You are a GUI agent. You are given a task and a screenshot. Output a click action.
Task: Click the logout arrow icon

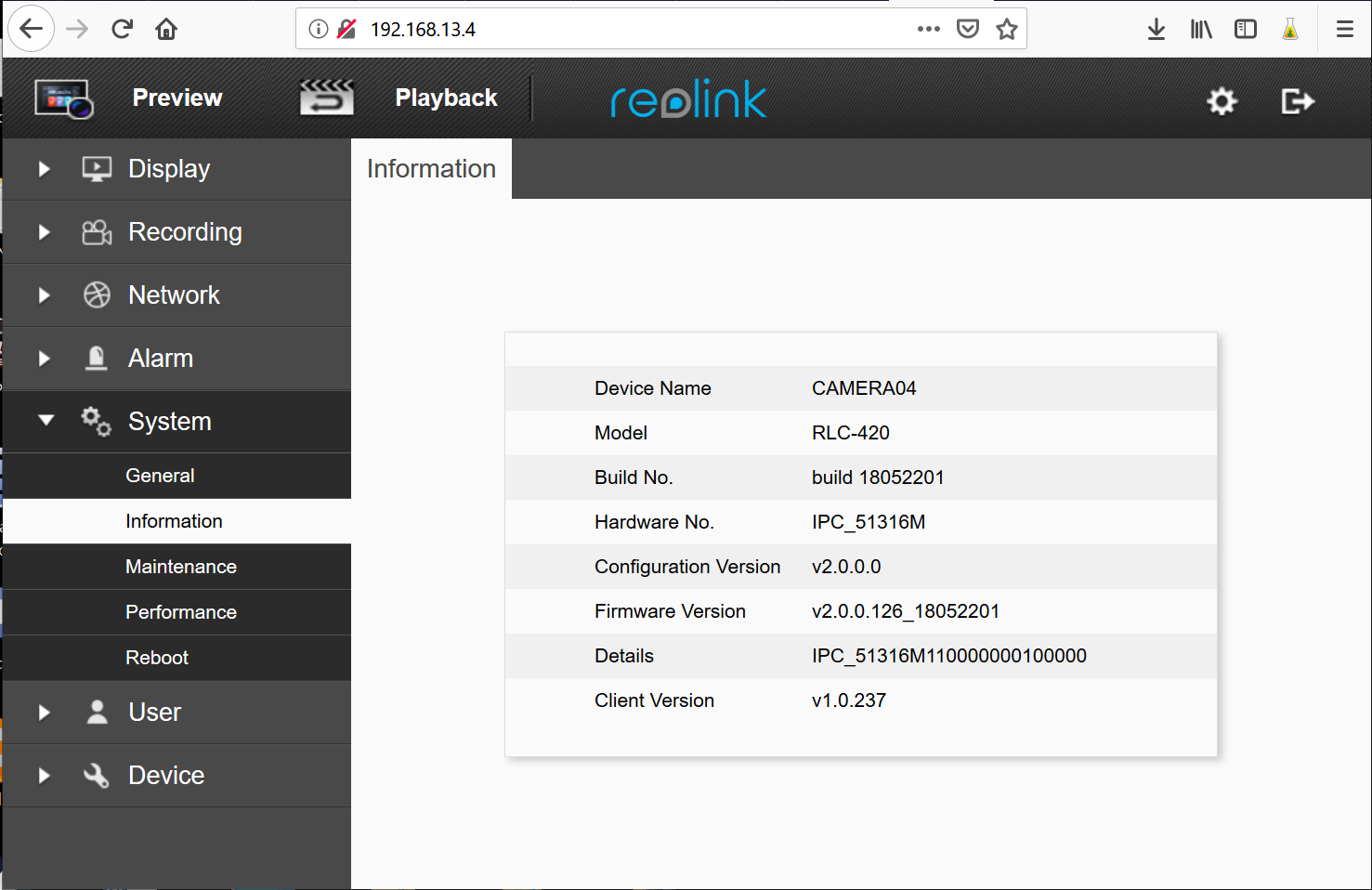[x=1298, y=100]
